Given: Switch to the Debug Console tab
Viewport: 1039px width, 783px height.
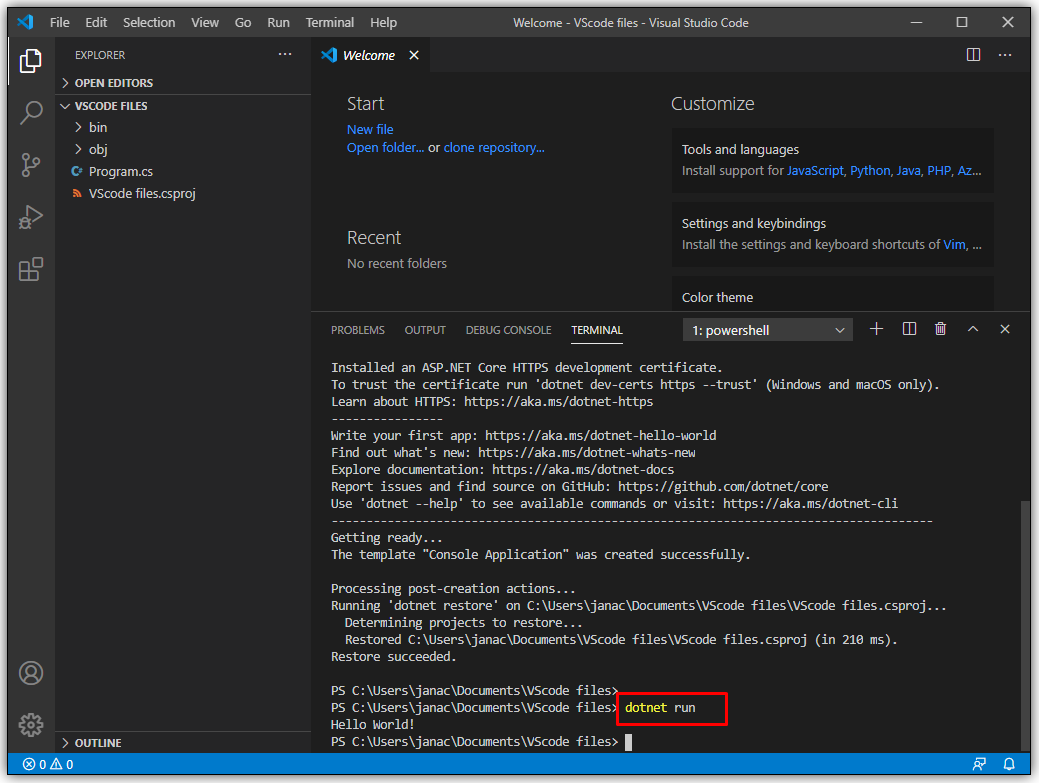Looking at the screenshot, I should click(x=508, y=330).
